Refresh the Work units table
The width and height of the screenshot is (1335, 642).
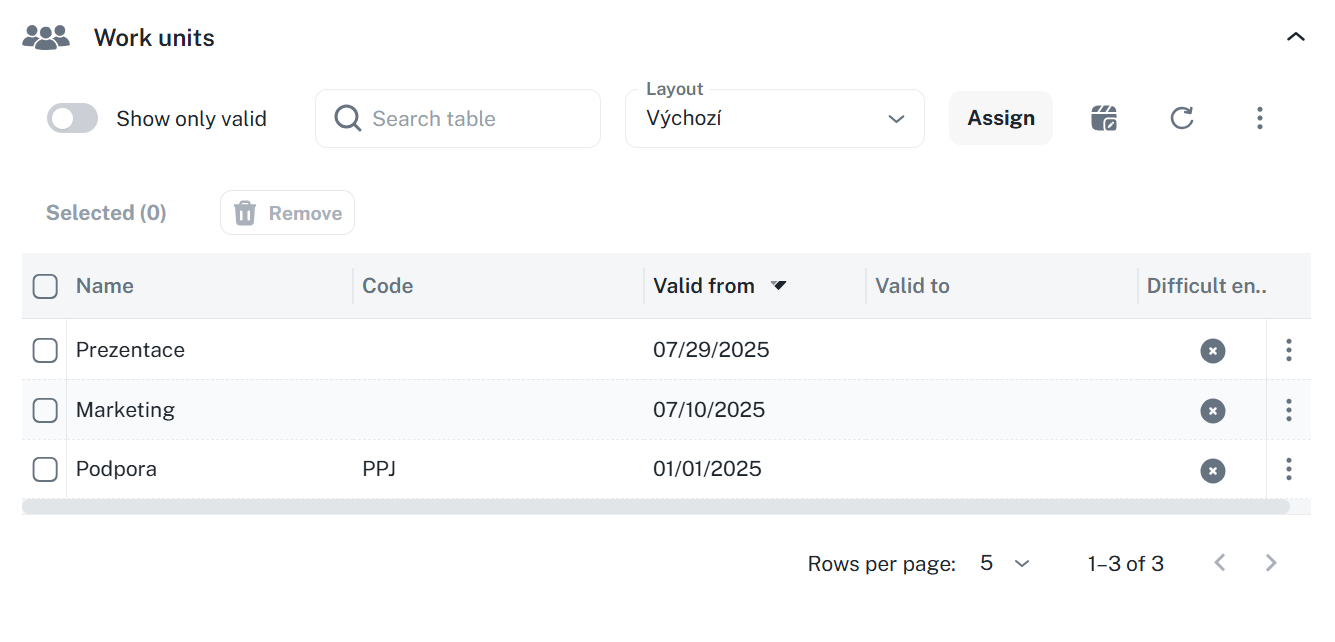1182,118
